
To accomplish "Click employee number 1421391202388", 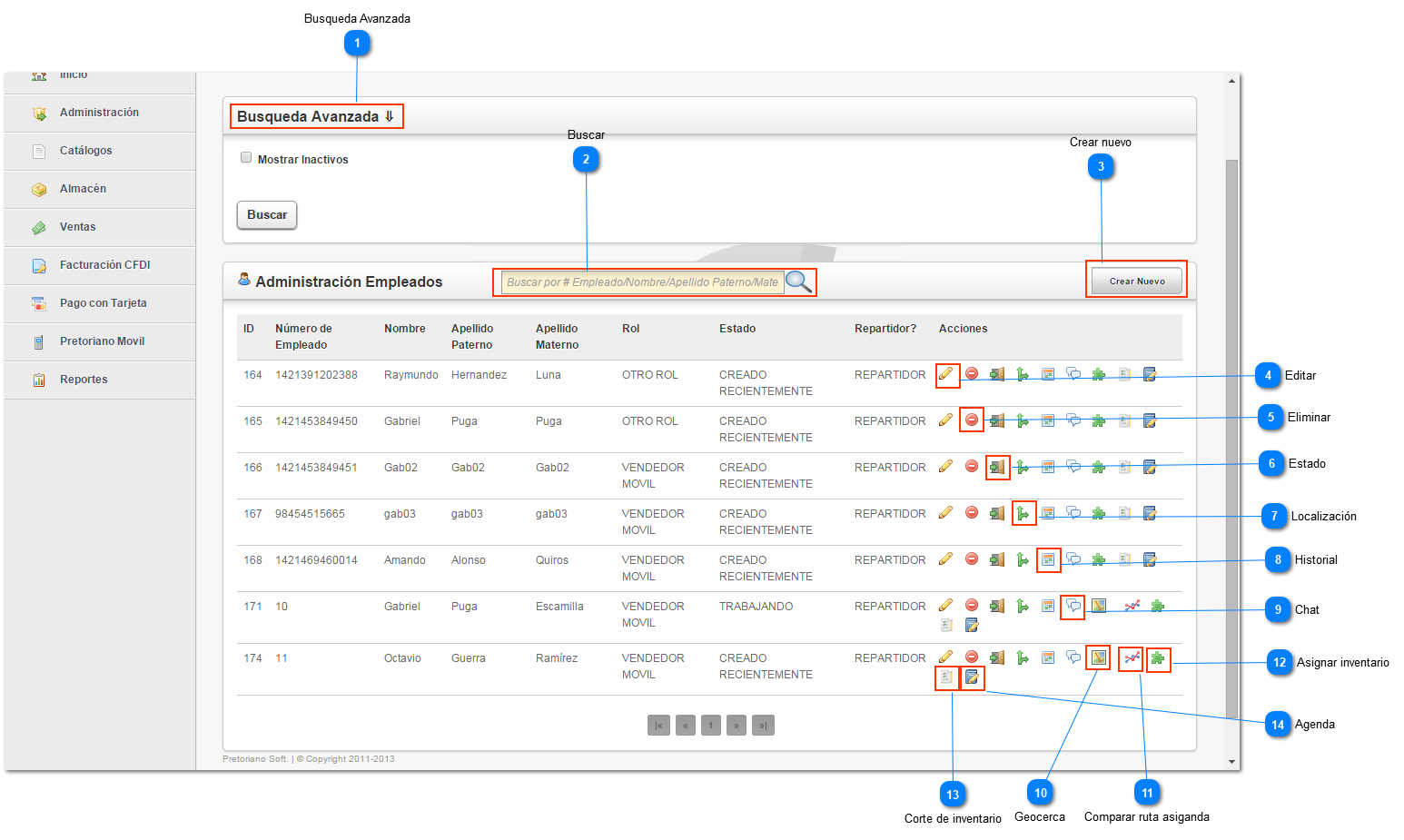I will pos(316,375).
